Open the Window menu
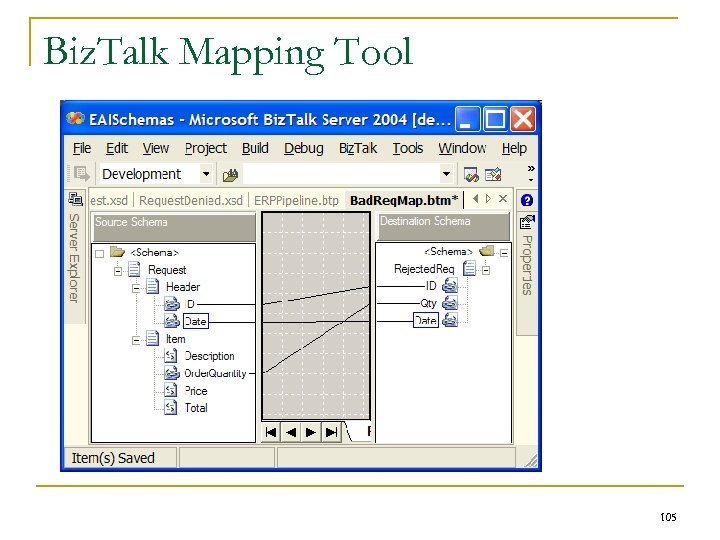720x540 pixels. tap(462, 148)
